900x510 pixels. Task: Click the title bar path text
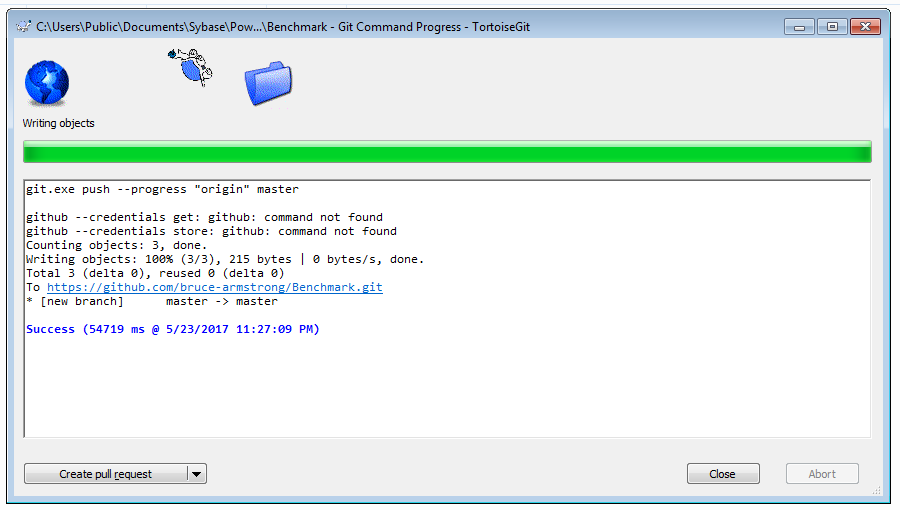pyautogui.click(x=283, y=27)
